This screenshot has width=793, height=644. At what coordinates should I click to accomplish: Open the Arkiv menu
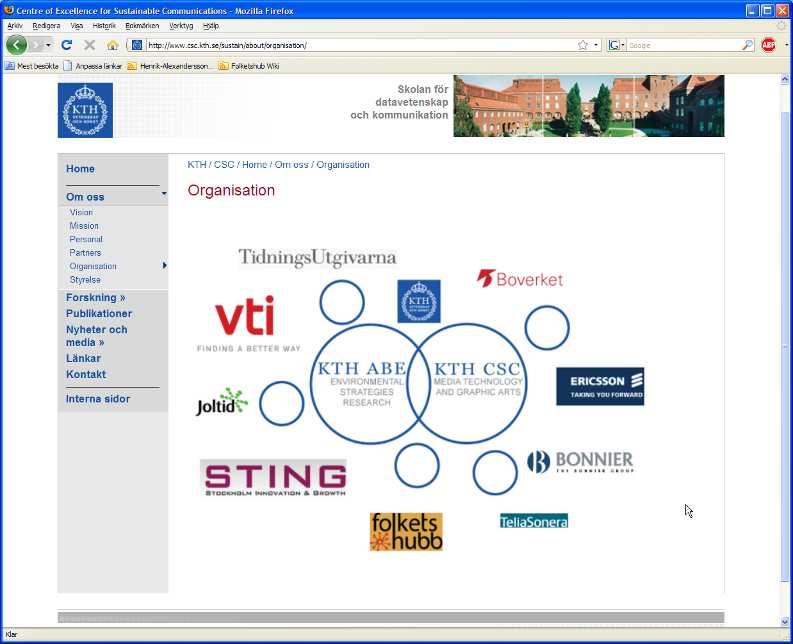(x=15, y=26)
